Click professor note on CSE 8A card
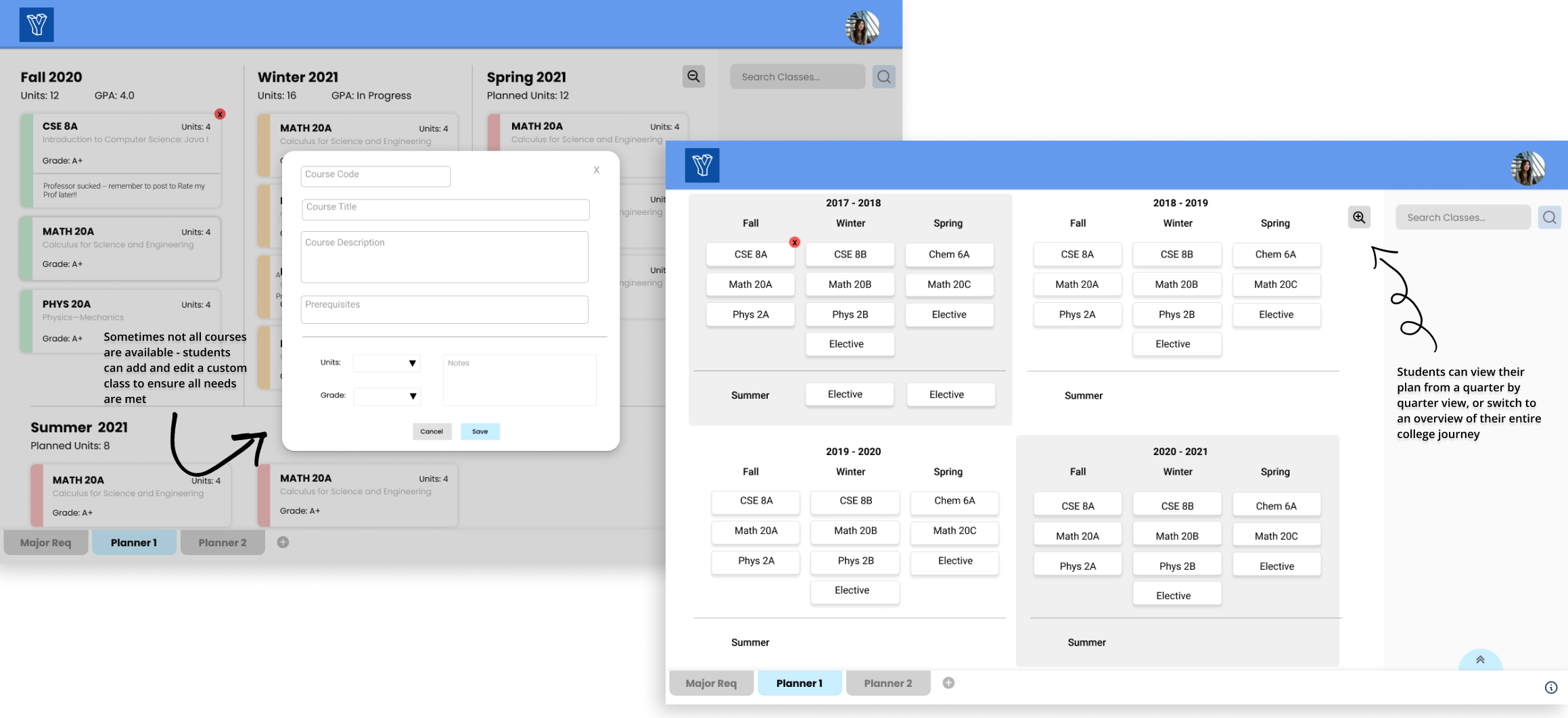1568x718 pixels. coord(124,190)
